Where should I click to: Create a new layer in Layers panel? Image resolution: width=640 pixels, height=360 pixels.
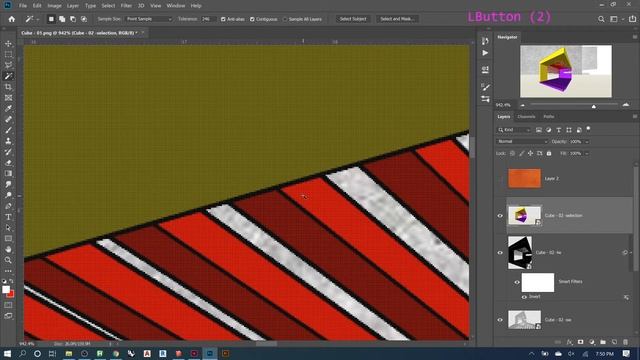coord(614,342)
